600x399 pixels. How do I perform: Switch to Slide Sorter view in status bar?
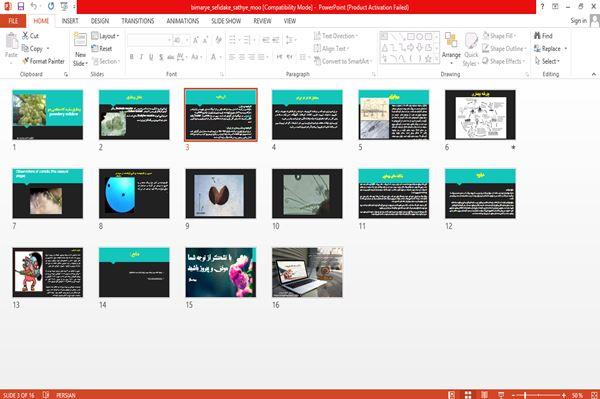(x=468, y=395)
